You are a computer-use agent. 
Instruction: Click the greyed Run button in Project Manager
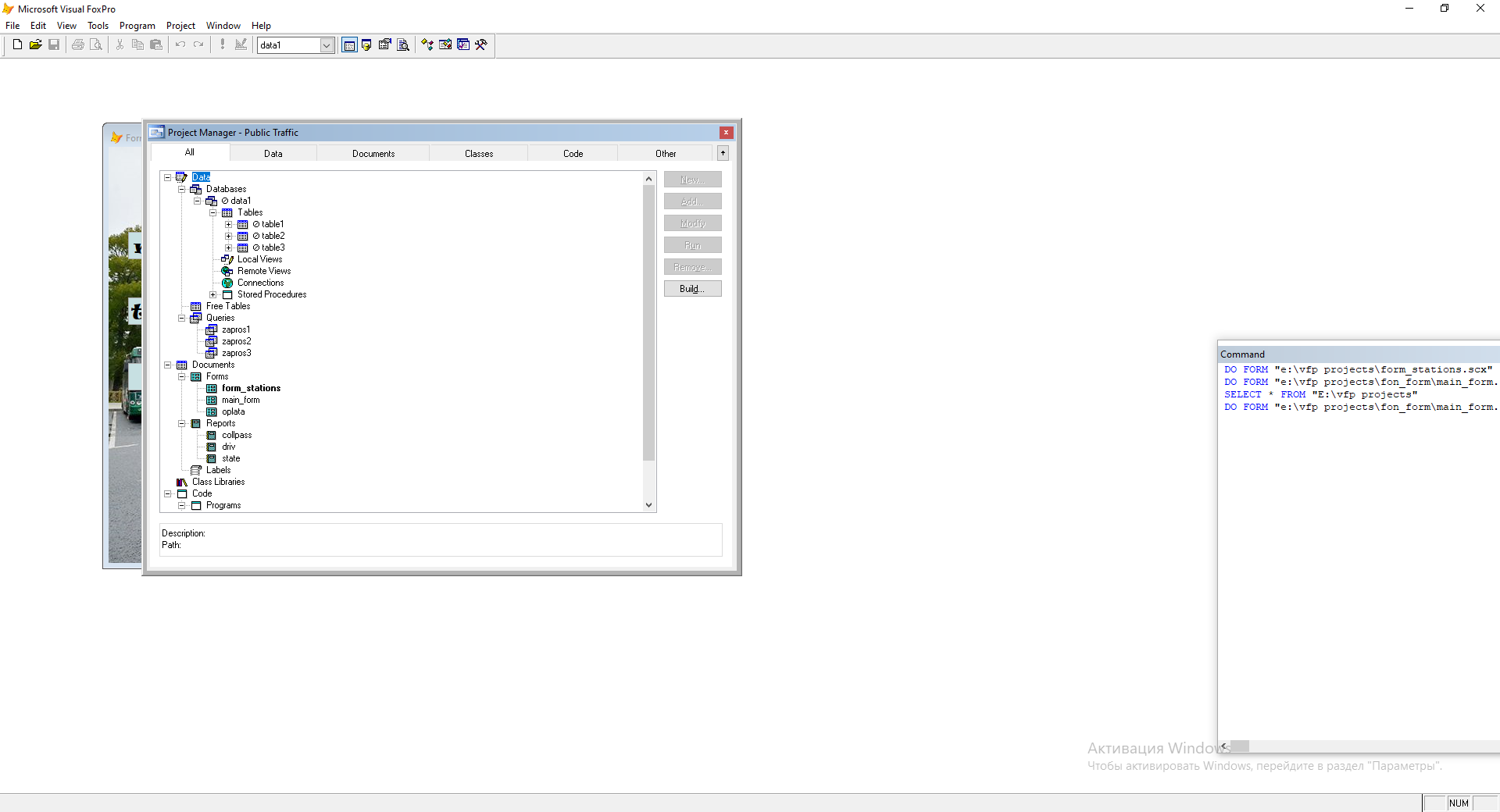(693, 245)
